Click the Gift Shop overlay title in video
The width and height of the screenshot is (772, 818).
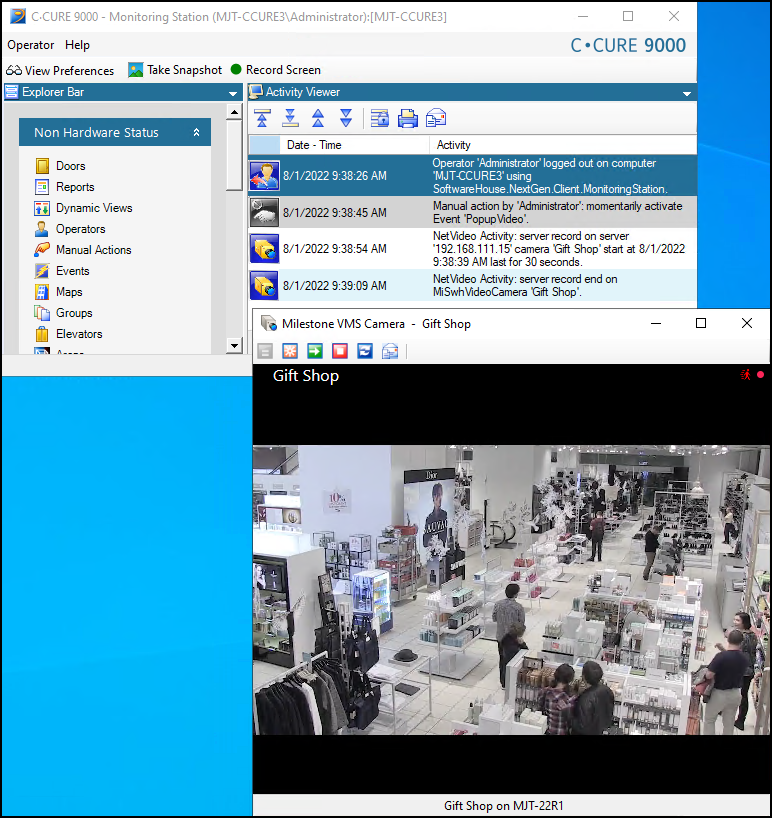tap(306, 376)
